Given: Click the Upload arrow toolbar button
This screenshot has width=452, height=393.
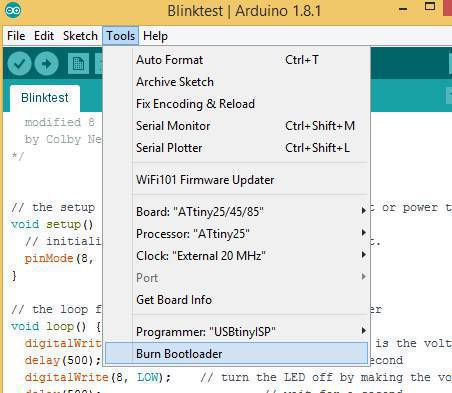Looking at the screenshot, I should 46,63.
